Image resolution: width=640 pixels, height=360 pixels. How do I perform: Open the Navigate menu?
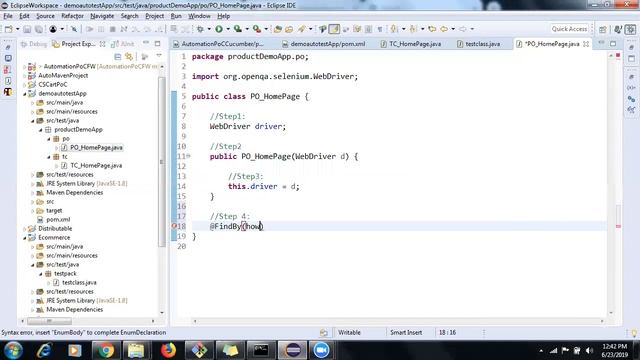pyautogui.click(x=102, y=16)
